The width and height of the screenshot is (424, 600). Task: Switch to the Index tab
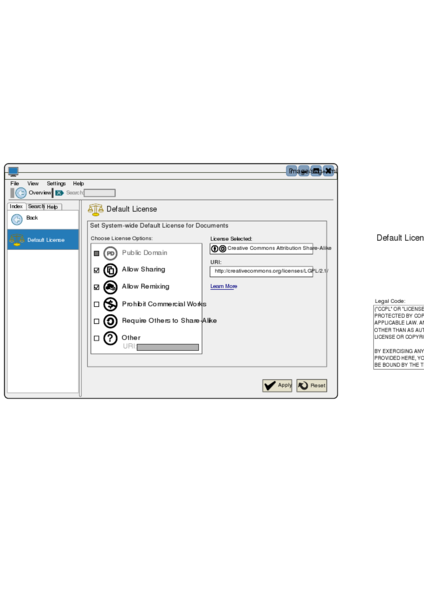[x=16, y=206]
